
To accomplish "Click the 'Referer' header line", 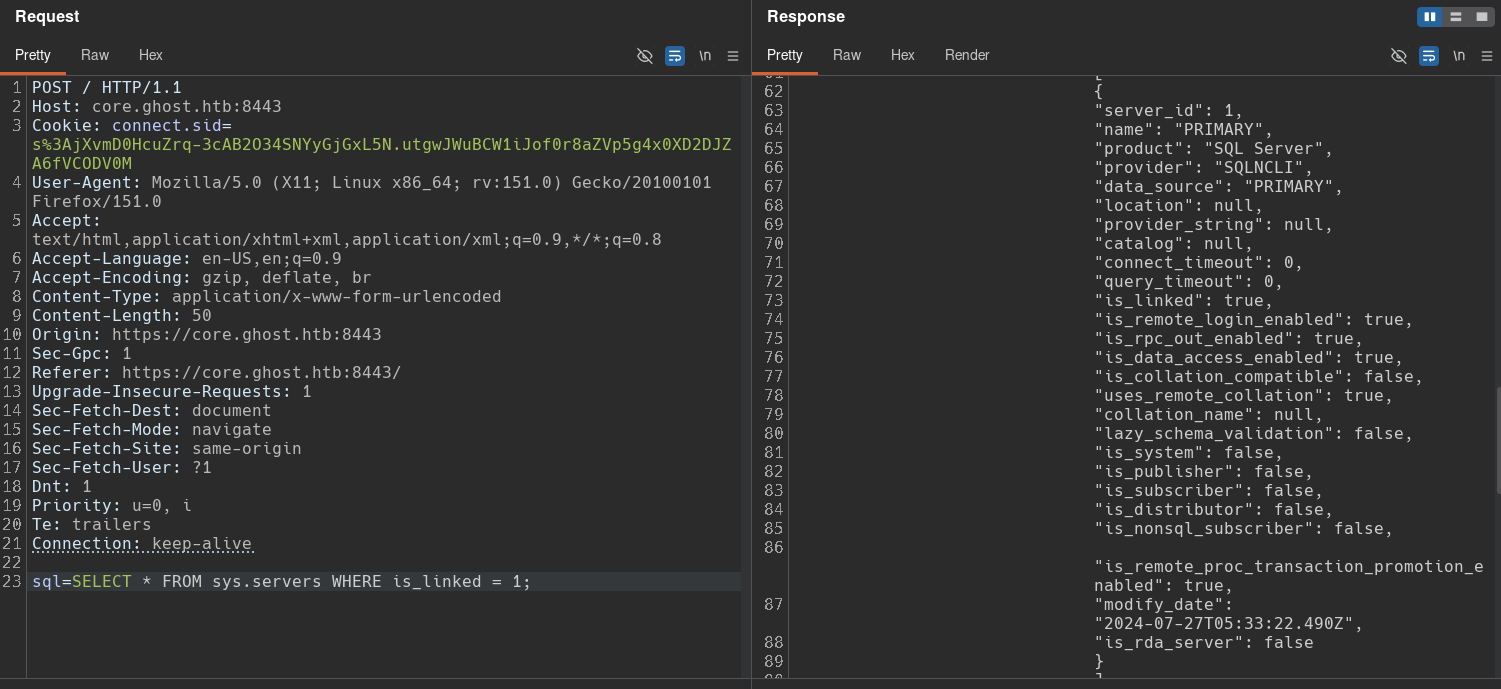I will tap(217, 373).
